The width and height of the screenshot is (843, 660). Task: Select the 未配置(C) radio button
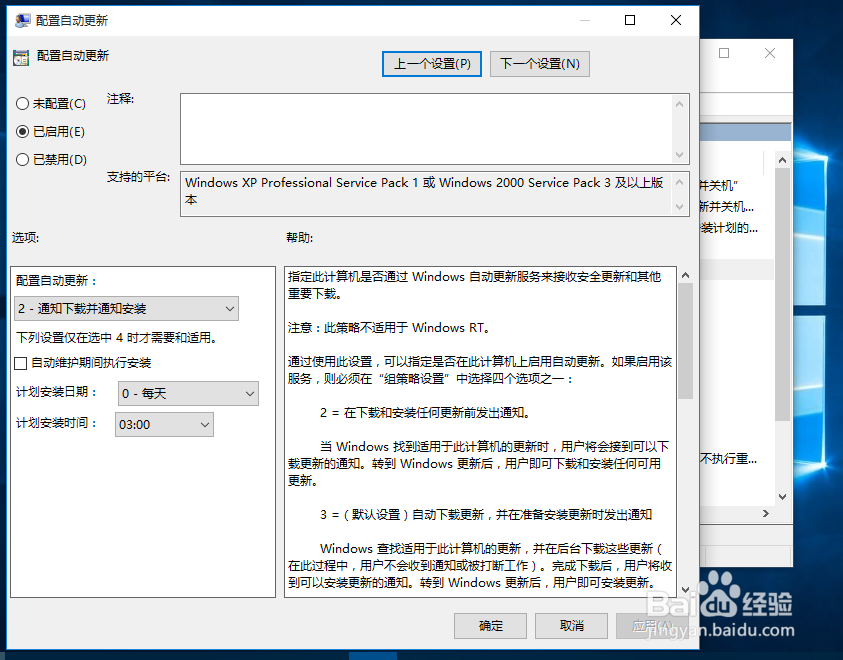[x=22, y=104]
